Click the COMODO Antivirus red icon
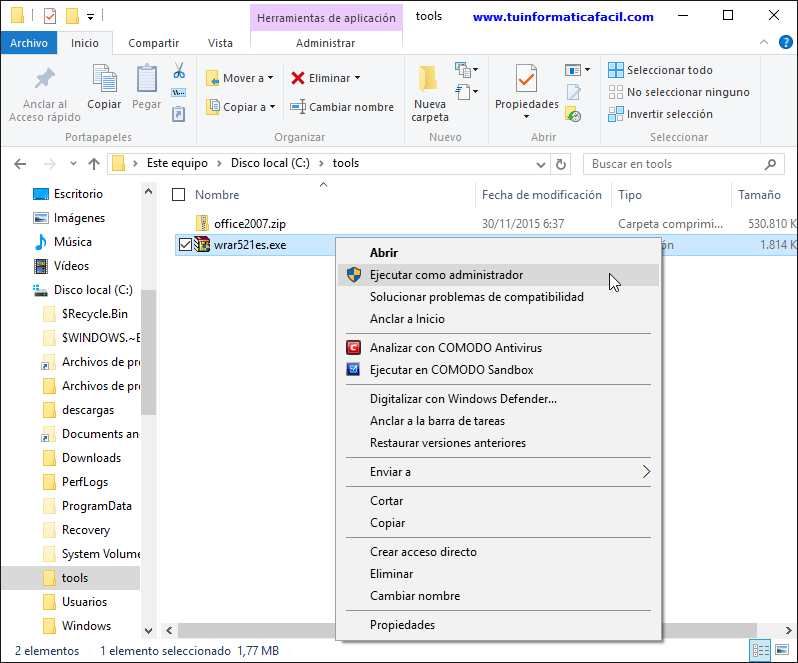 click(353, 348)
